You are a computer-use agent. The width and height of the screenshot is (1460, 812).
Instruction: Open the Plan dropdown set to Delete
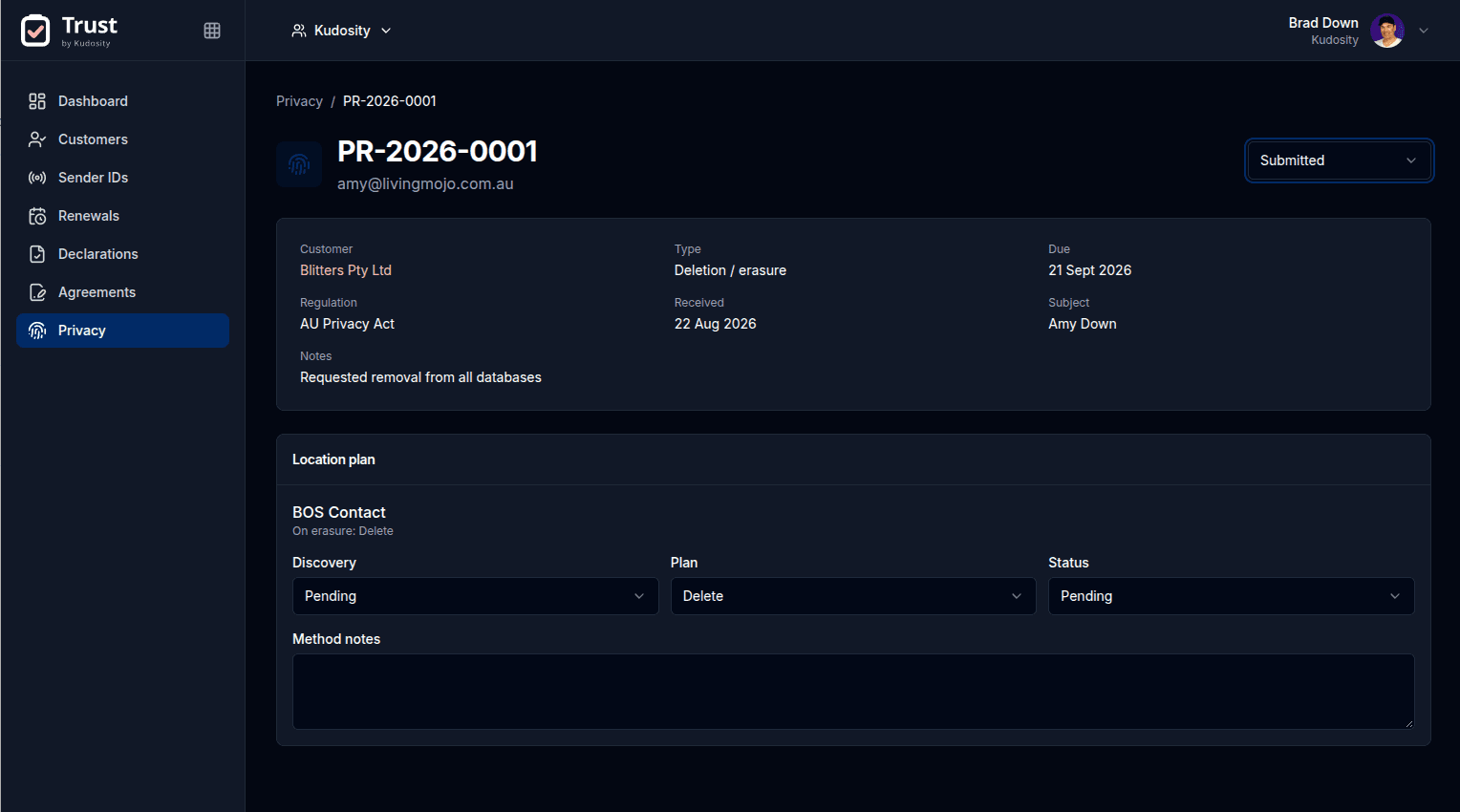click(853, 596)
